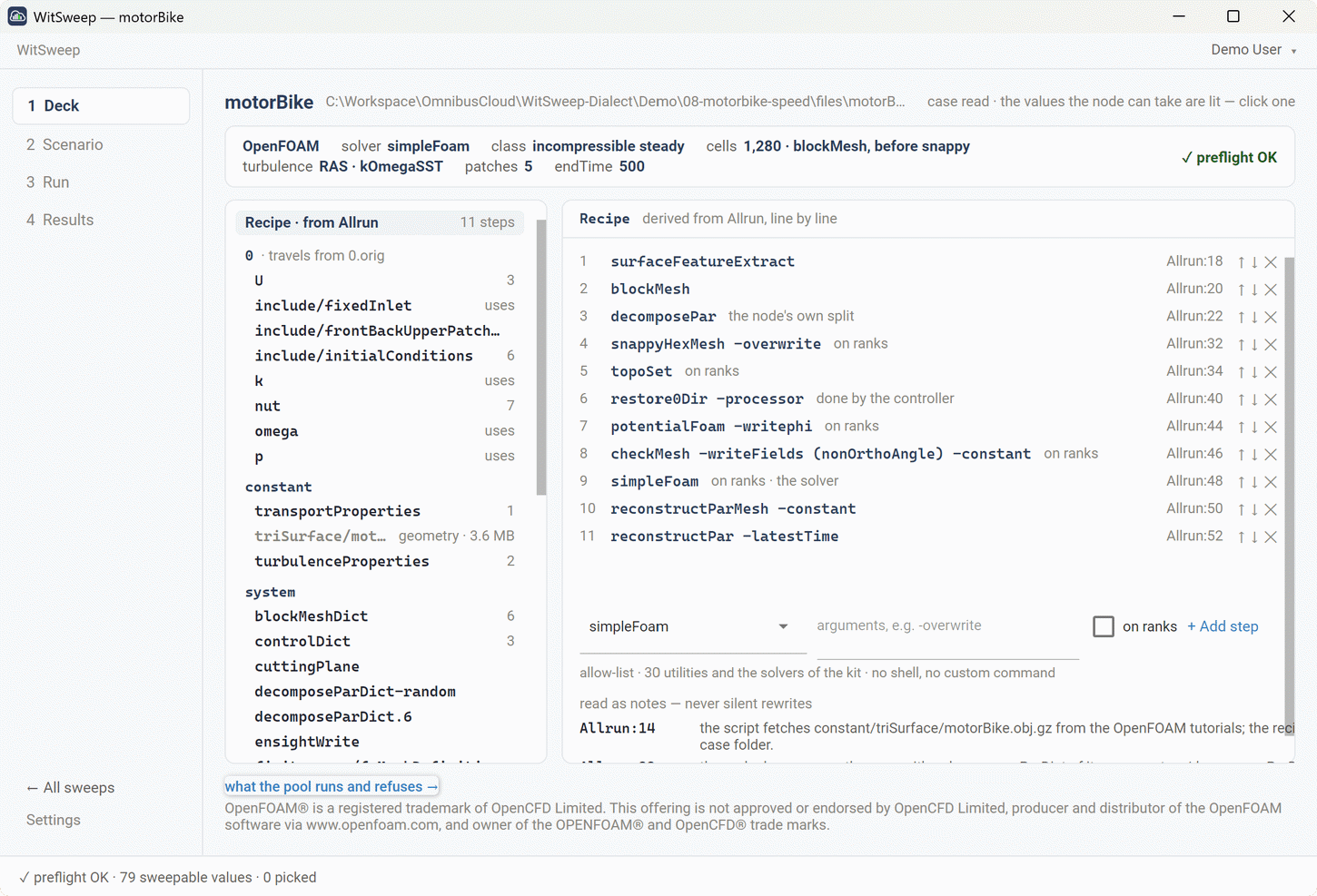This screenshot has height=896, width=1317.
Task: Click the WitSweep app icon in title bar
Action: click(x=17, y=16)
